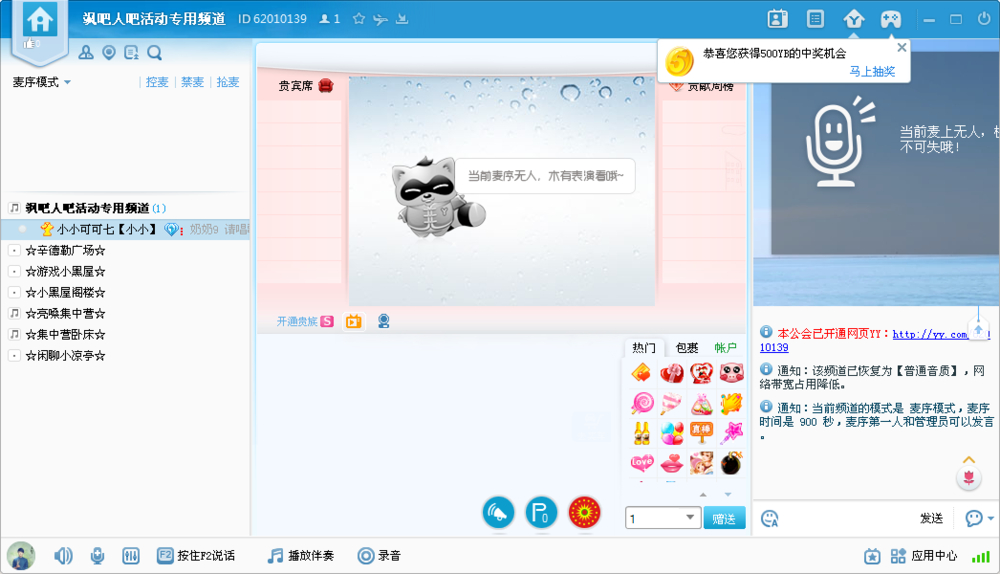Select the black bomb gift

pos(731,463)
